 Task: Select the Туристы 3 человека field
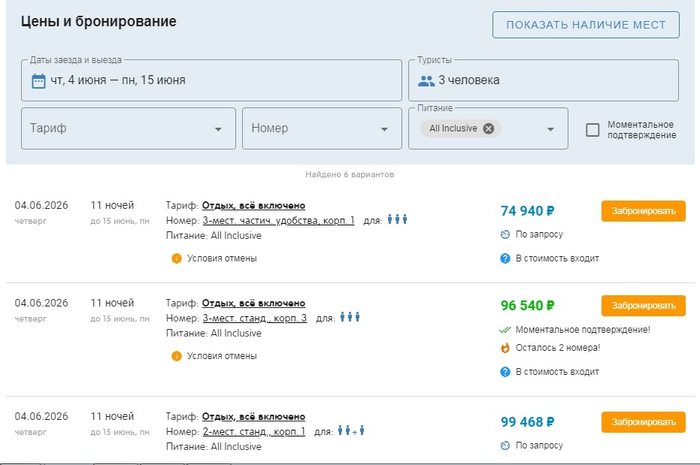pos(550,80)
